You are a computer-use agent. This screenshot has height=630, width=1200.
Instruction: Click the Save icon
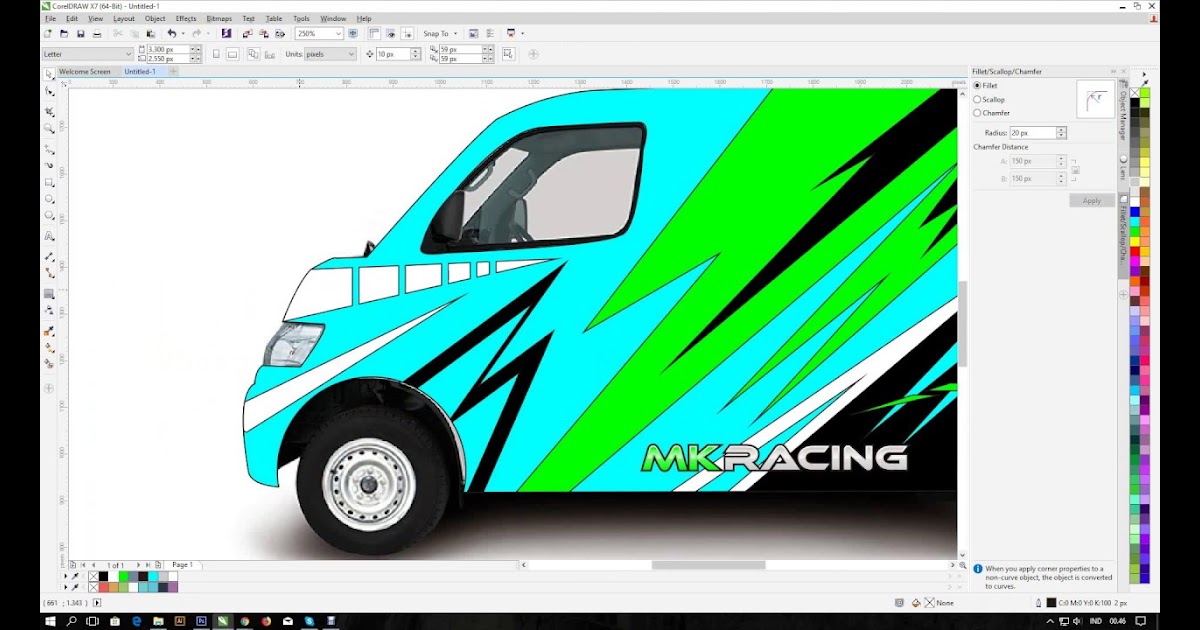[81, 33]
